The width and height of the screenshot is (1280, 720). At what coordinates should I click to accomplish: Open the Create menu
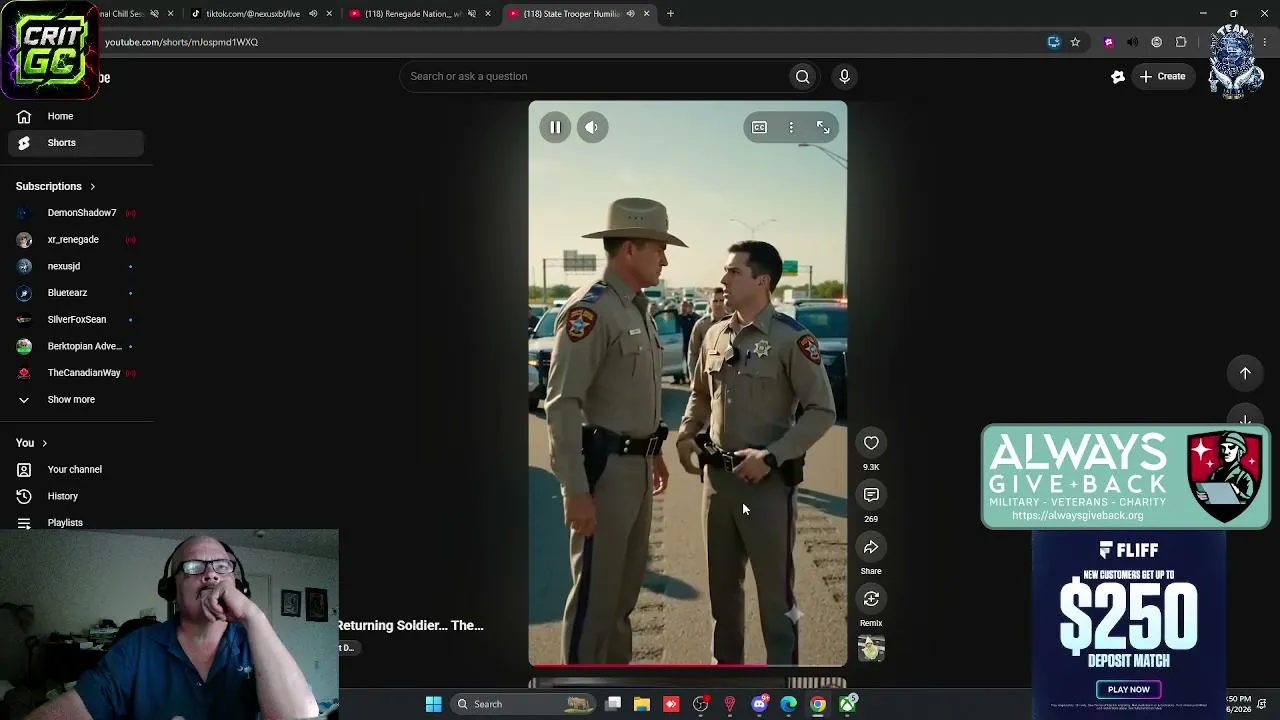pyautogui.click(x=1162, y=76)
